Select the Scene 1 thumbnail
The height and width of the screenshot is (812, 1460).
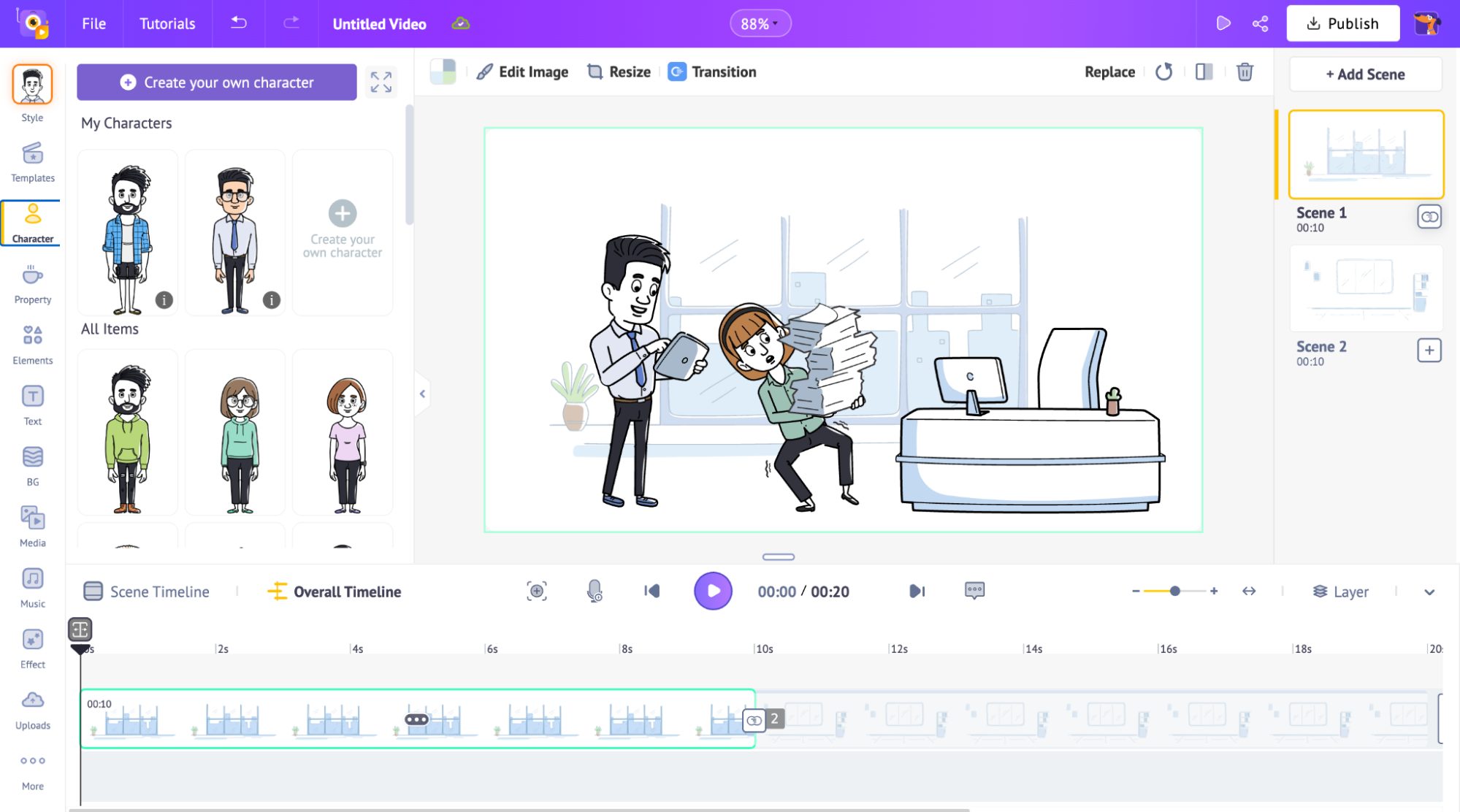coord(1366,154)
